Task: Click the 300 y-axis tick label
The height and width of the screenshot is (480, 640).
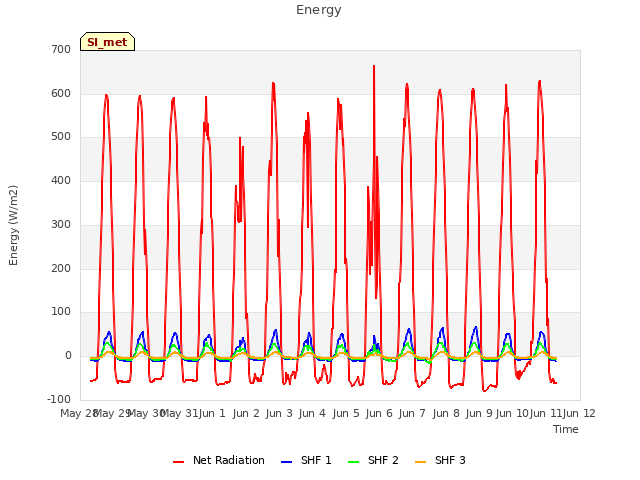Action: (x=61, y=224)
